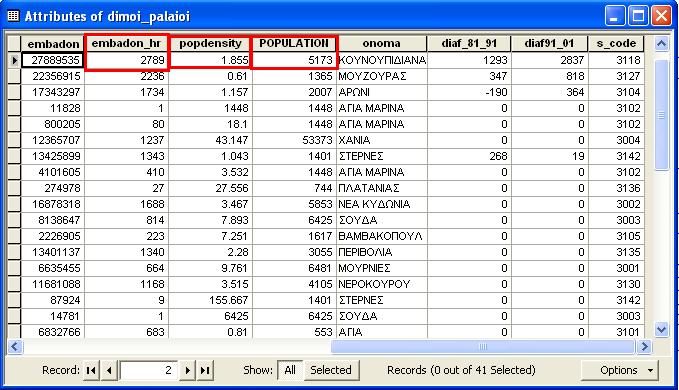Click embadon value 22356915
Viewport: 679px width, 390px height.
point(52,76)
